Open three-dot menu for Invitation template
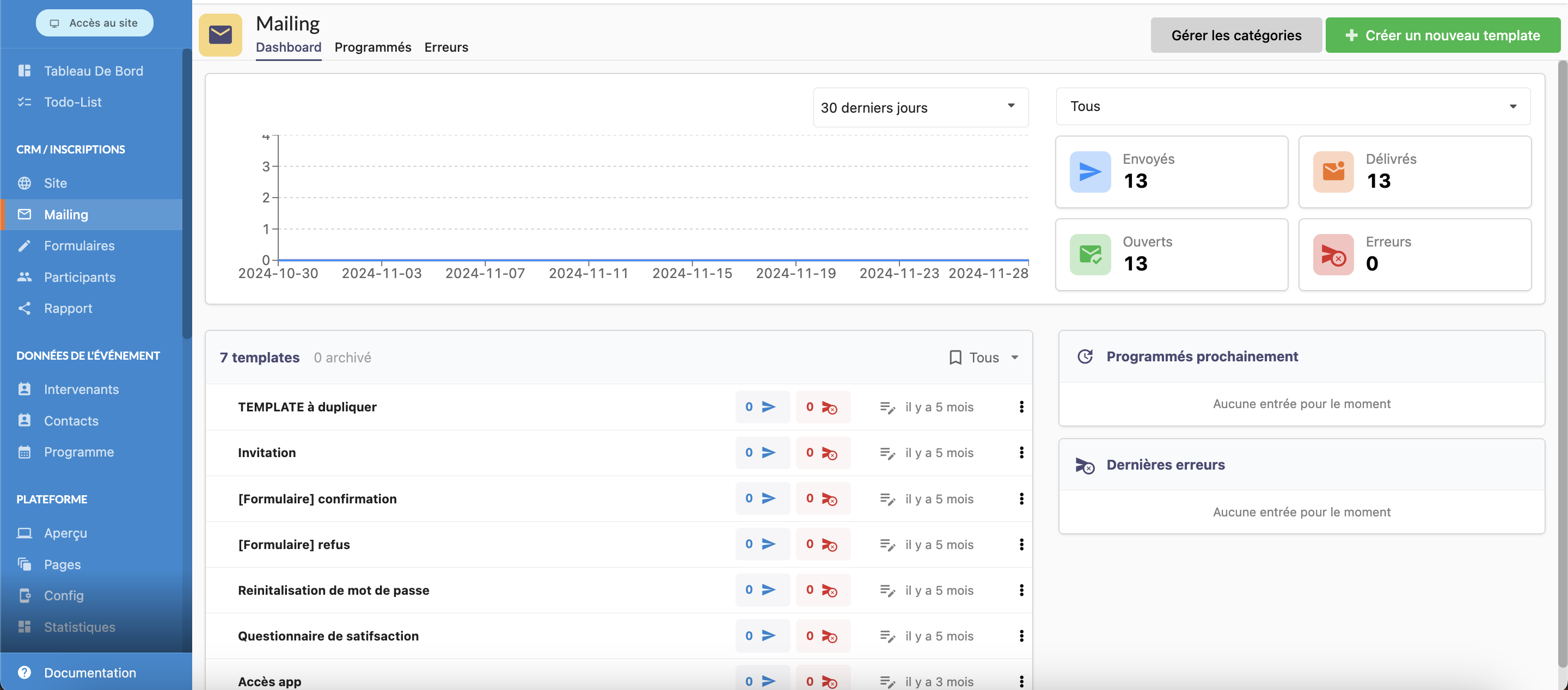 click(x=1021, y=453)
